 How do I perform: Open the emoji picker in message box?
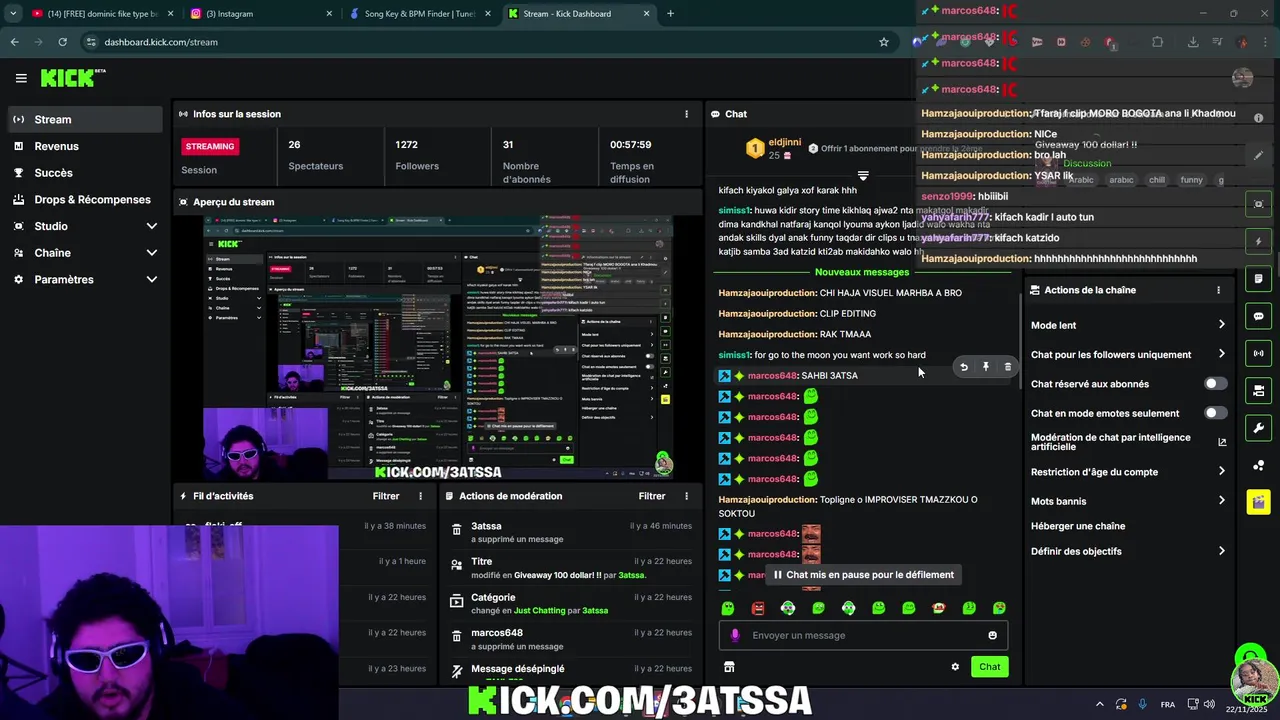[992, 635]
